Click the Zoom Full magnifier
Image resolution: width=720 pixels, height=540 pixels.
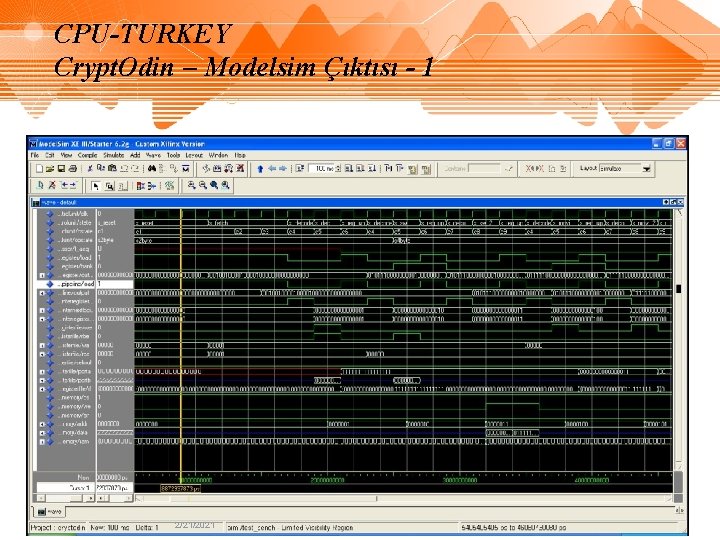[214, 186]
